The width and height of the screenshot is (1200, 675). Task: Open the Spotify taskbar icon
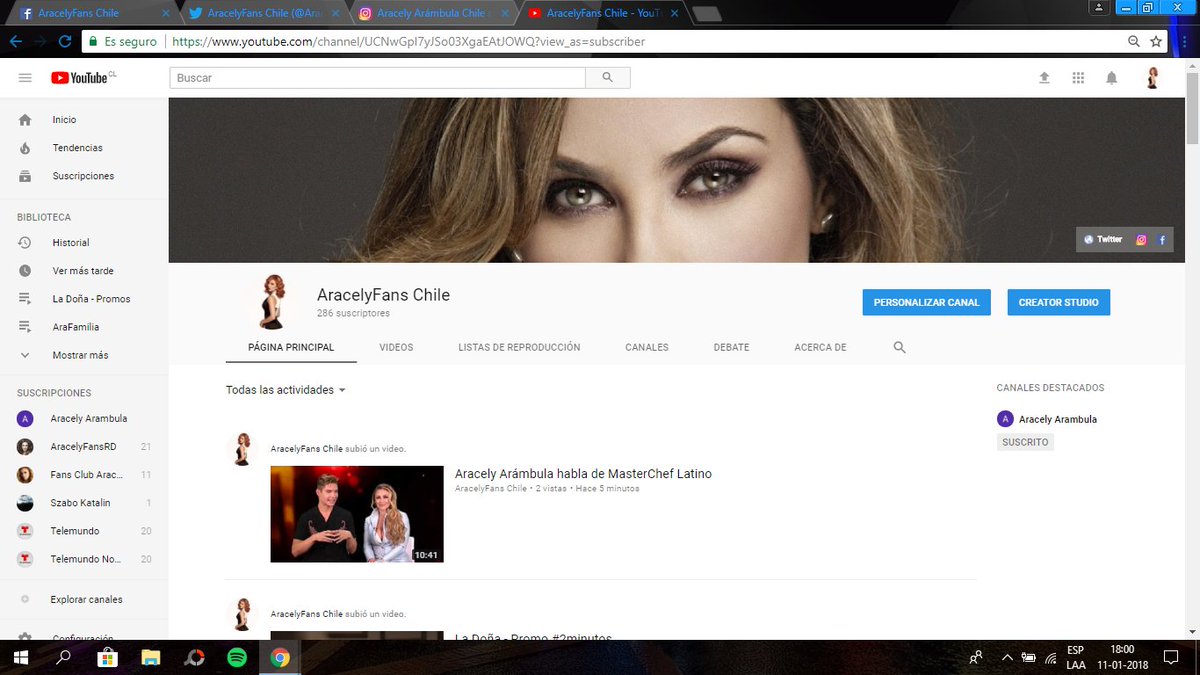[237, 657]
